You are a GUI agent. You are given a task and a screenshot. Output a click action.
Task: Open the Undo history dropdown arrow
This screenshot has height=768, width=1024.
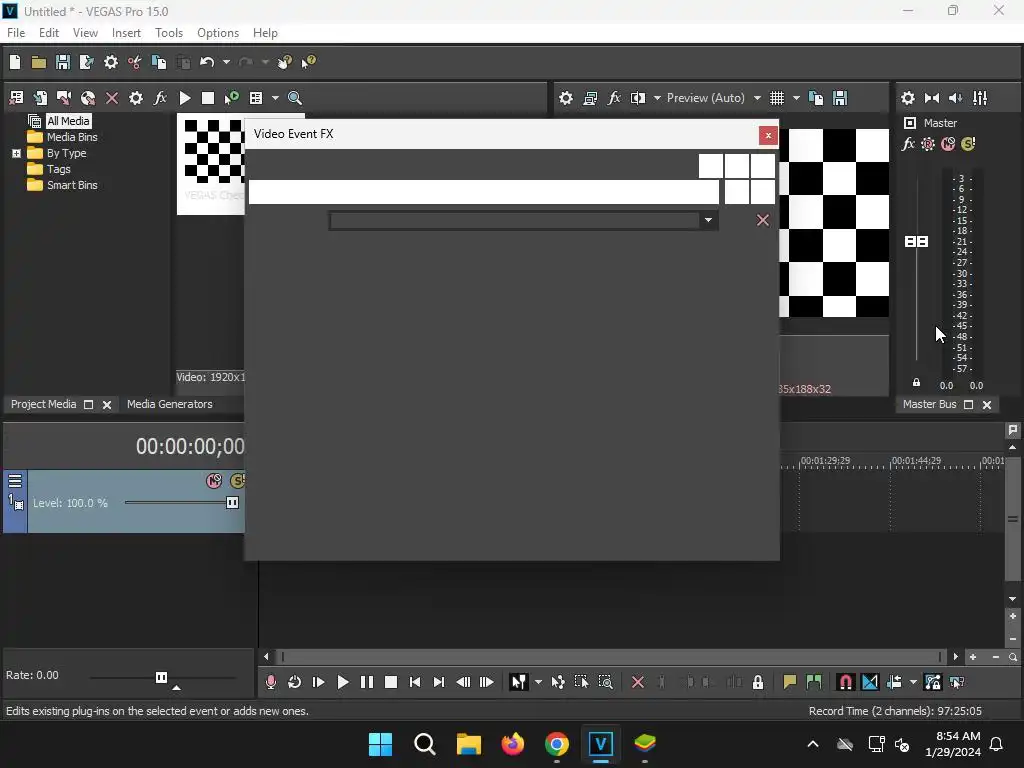(226, 62)
